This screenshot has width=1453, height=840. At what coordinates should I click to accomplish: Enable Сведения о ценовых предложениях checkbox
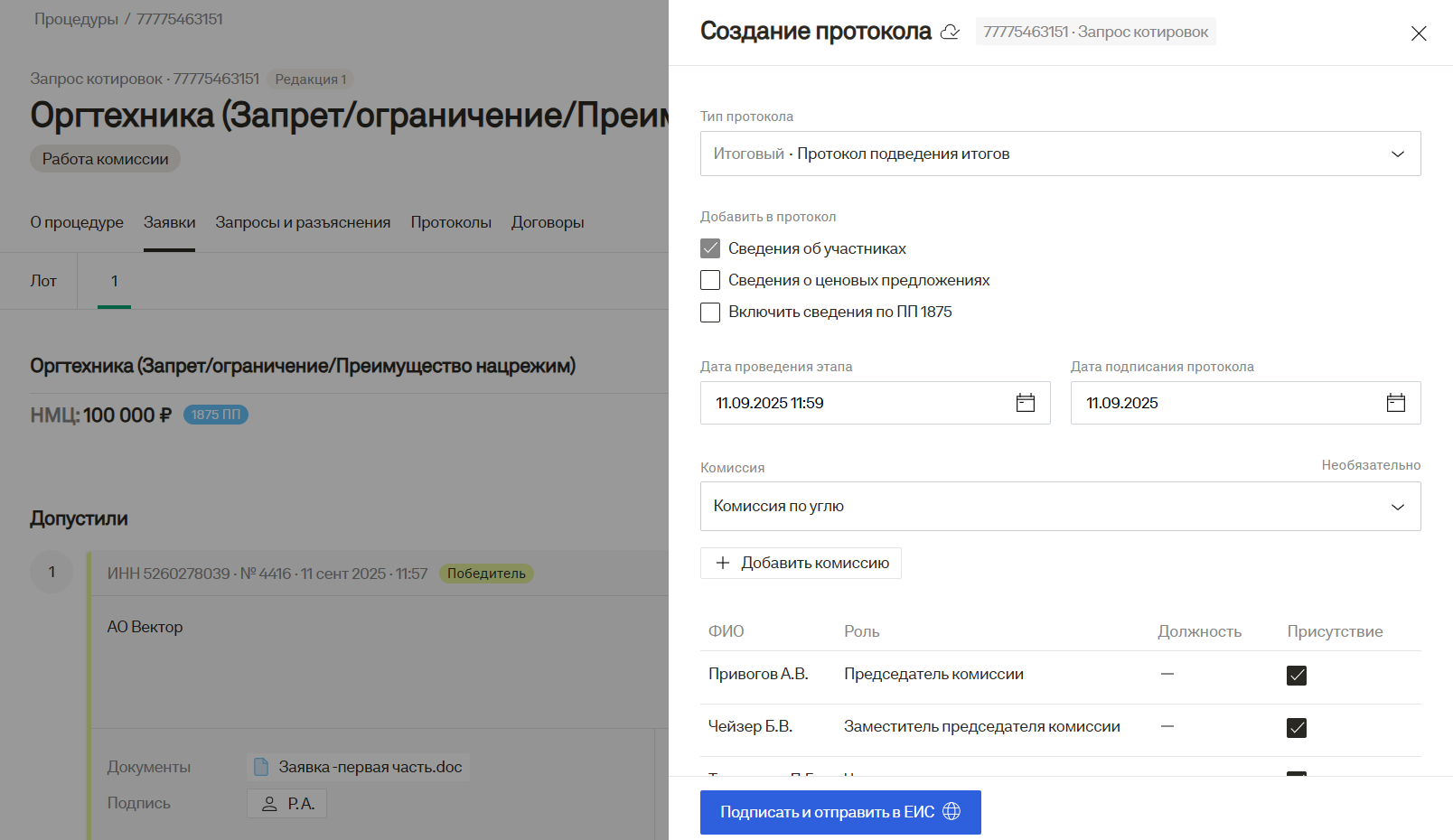(710, 280)
